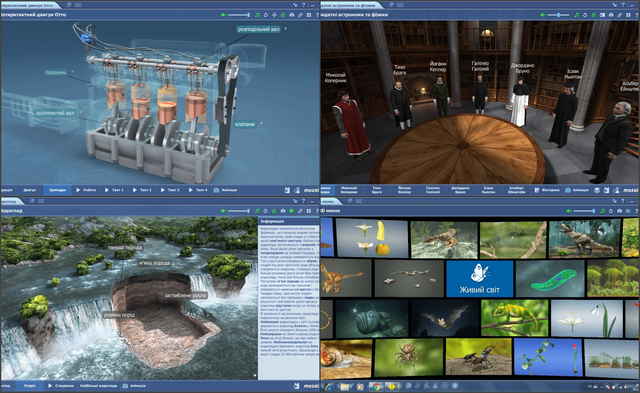Play Такт 1 in engine window

point(114,190)
